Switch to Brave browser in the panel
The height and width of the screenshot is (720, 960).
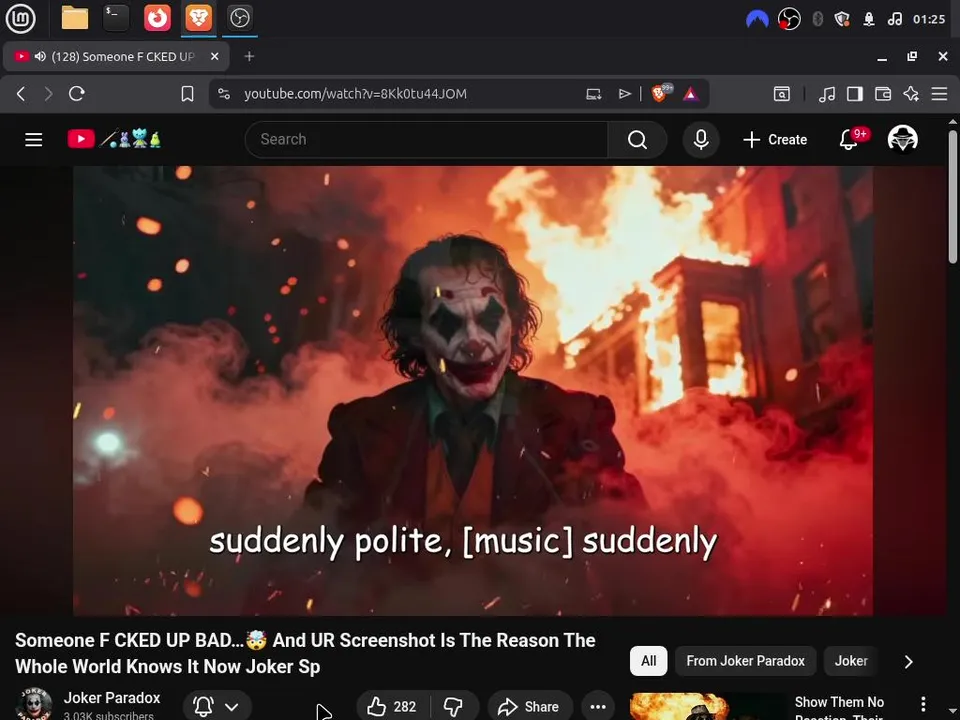198,18
